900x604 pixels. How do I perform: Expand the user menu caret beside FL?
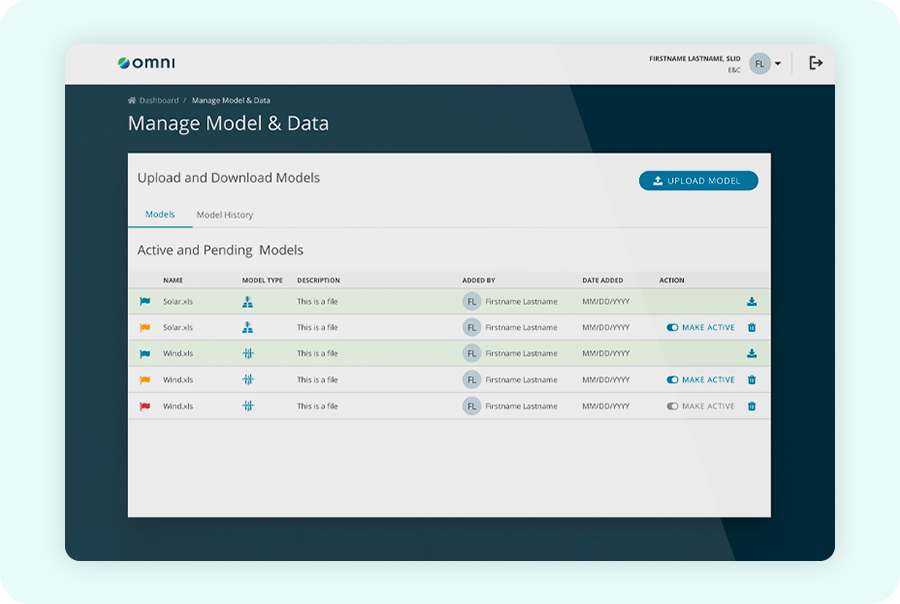pyautogui.click(x=778, y=64)
